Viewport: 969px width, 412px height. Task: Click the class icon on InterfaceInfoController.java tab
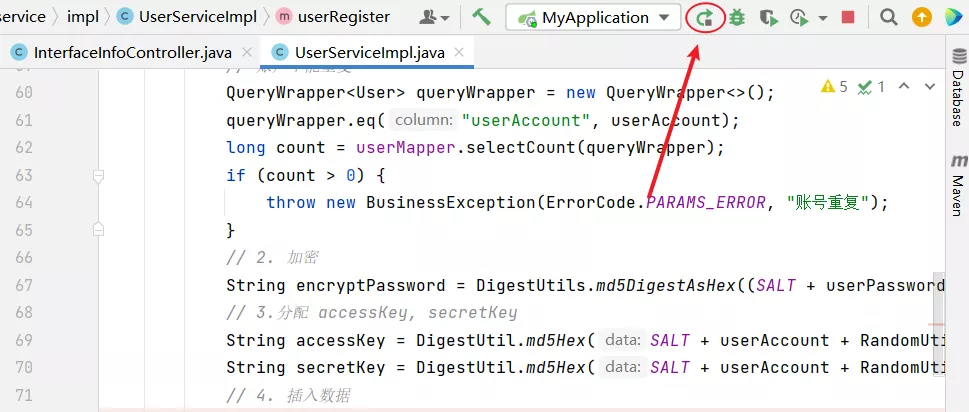(19, 53)
